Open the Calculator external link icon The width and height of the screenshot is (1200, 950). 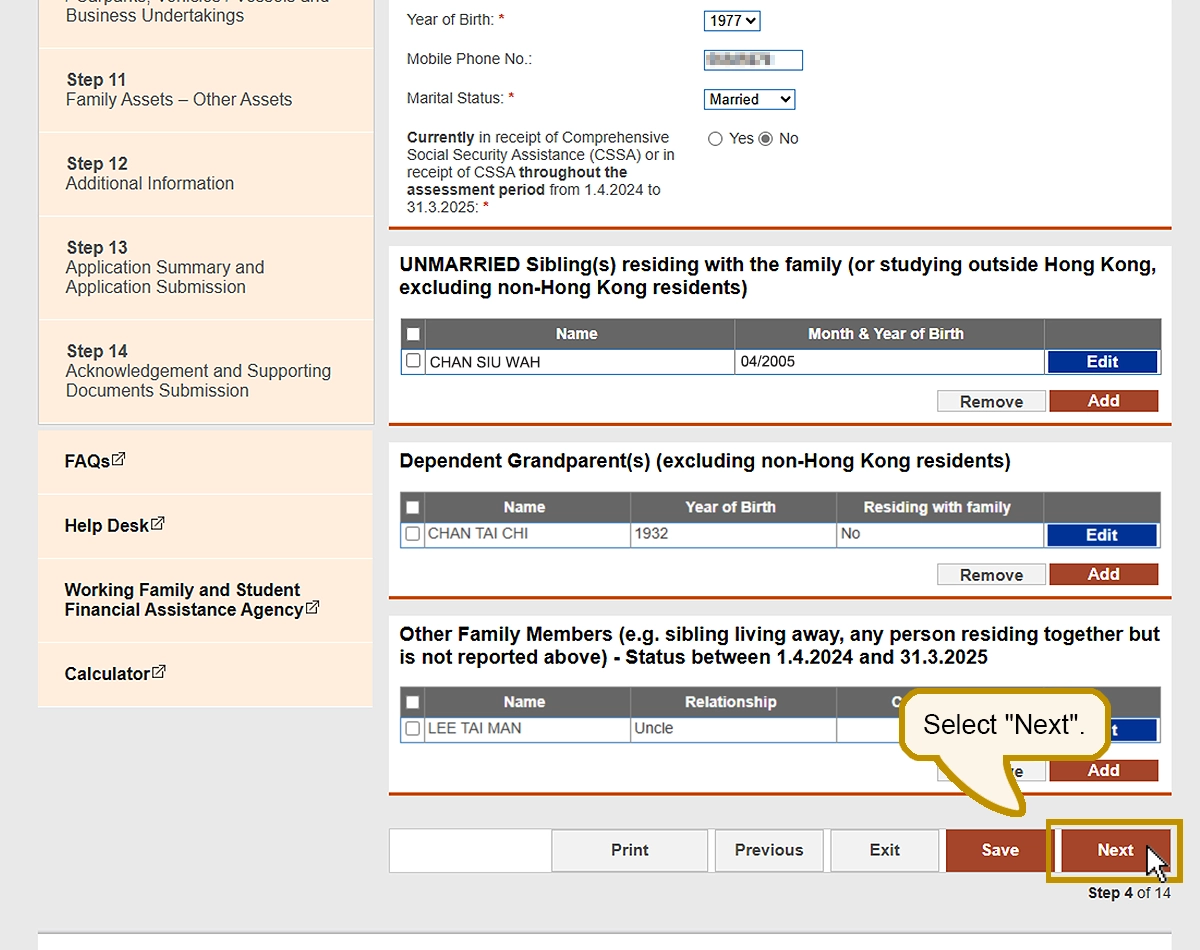[159, 672]
